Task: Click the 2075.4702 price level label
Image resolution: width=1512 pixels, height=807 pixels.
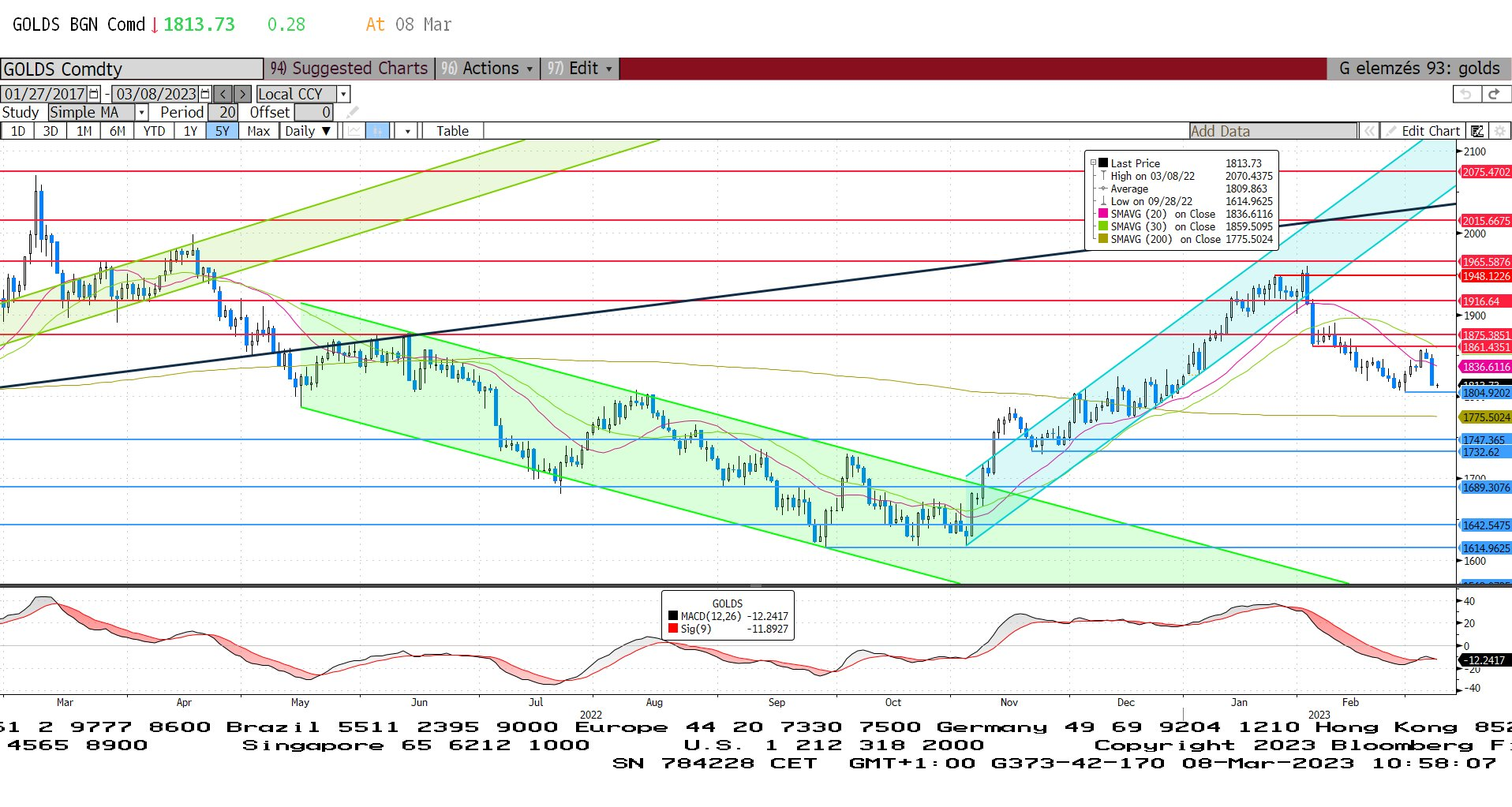Action: click(x=1485, y=172)
